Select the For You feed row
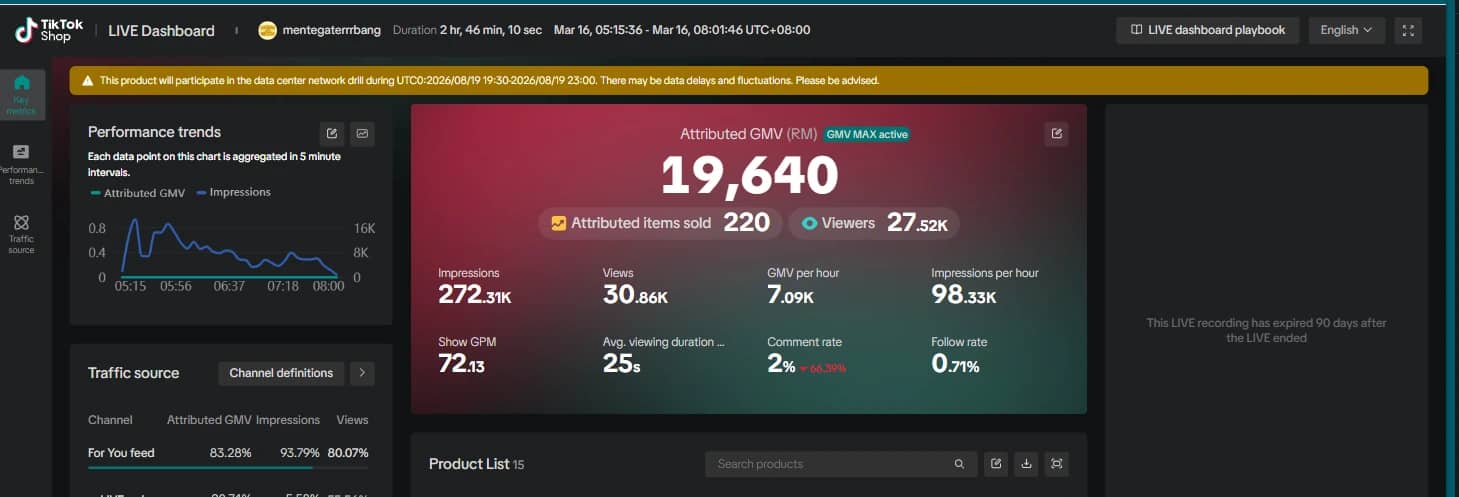Viewport: 1459px width, 497px height. 228,453
